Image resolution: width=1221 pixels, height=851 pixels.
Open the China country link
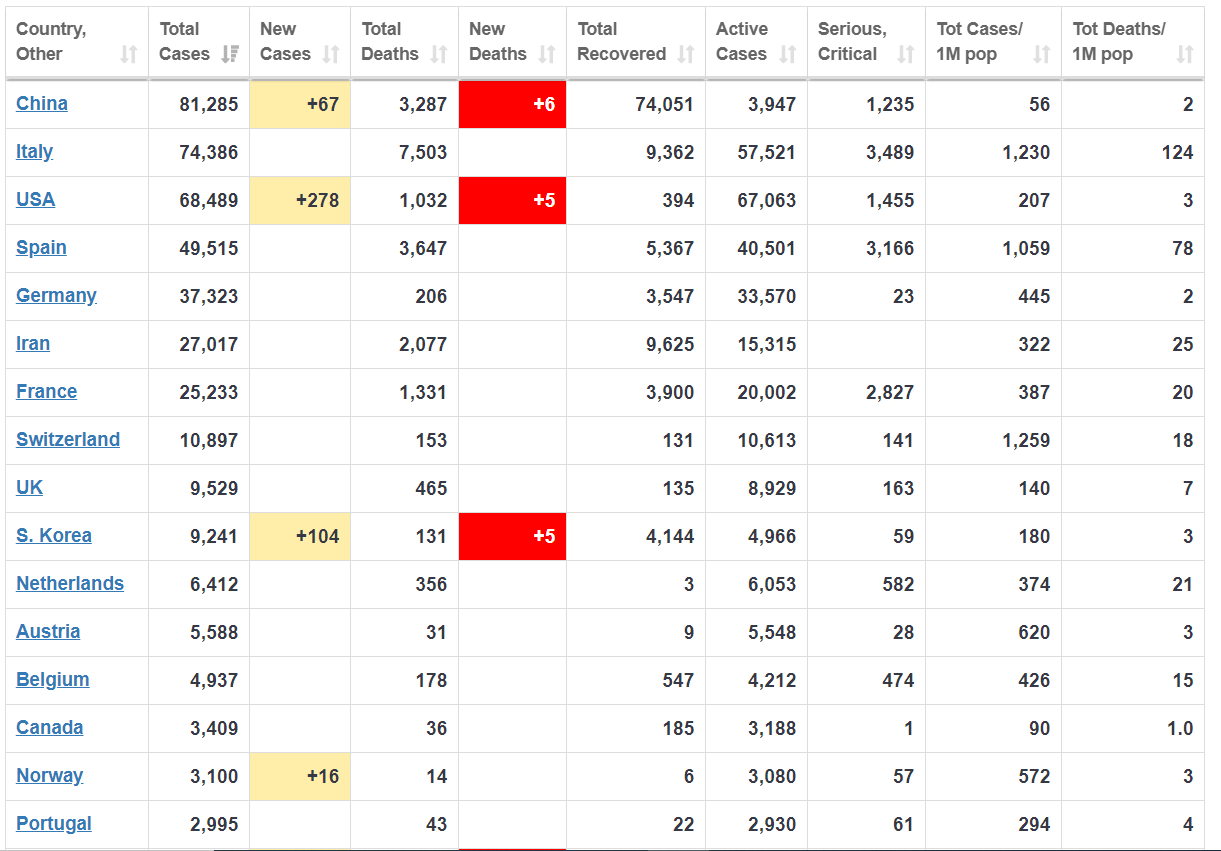pos(42,103)
